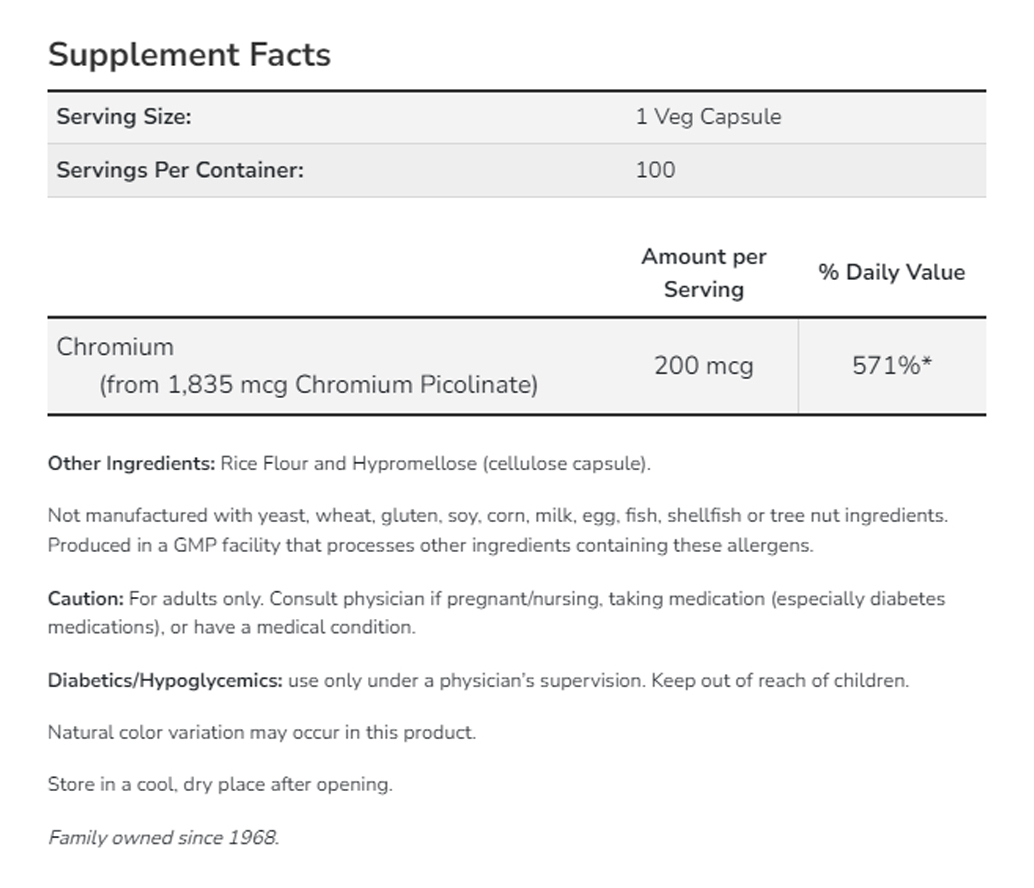The image size is (1034, 888).
Task: Click the Chromium ingredient name
Action: pyautogui.click(x=115, y=347)
